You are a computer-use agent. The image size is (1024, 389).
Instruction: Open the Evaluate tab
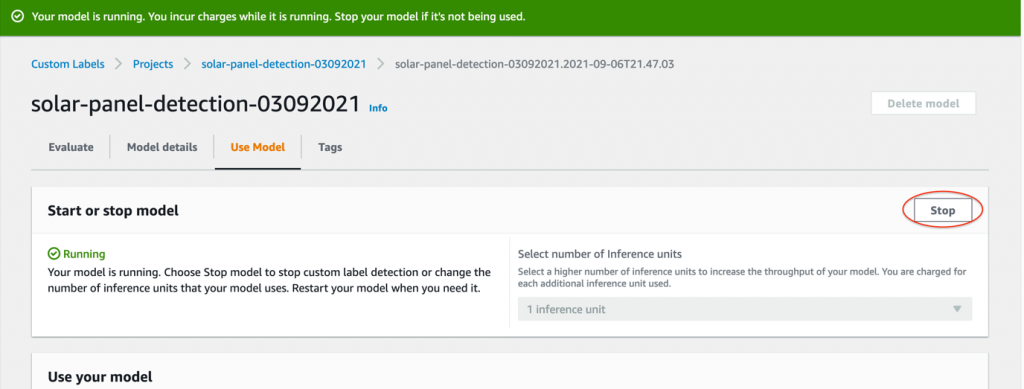point(71,147)
